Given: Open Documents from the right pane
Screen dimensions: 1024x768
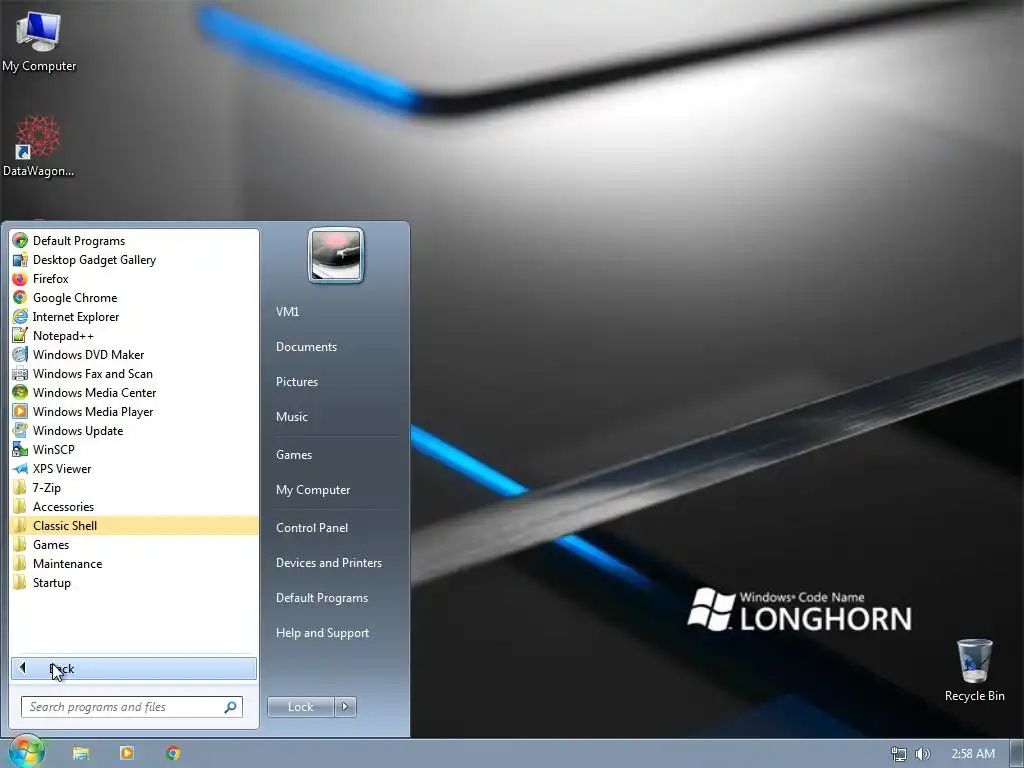Looking at the screenshot, I should tap(306, 347).
